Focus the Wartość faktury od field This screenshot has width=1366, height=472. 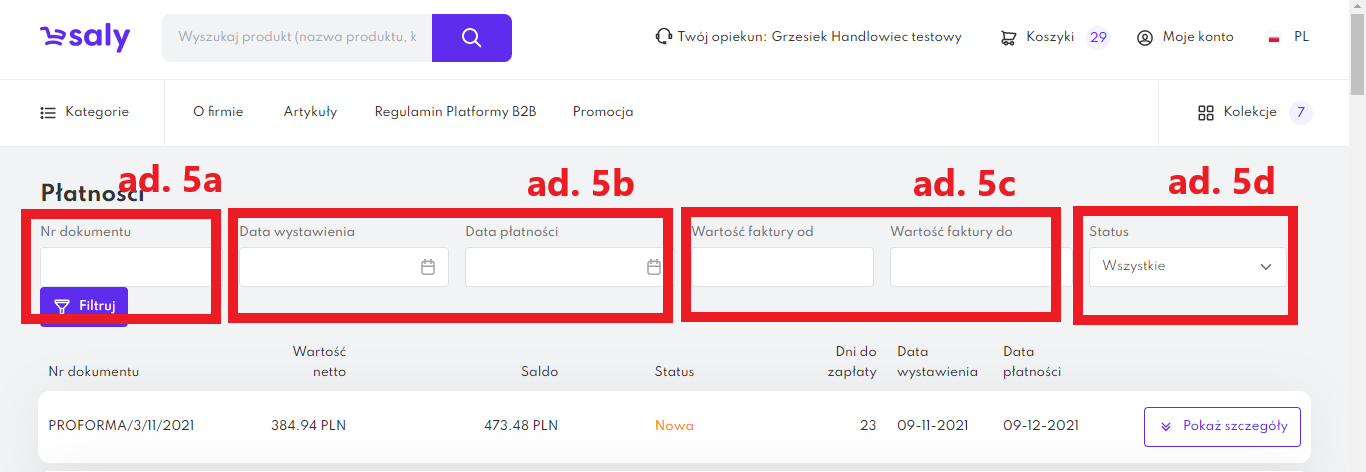tap(782, 267)
